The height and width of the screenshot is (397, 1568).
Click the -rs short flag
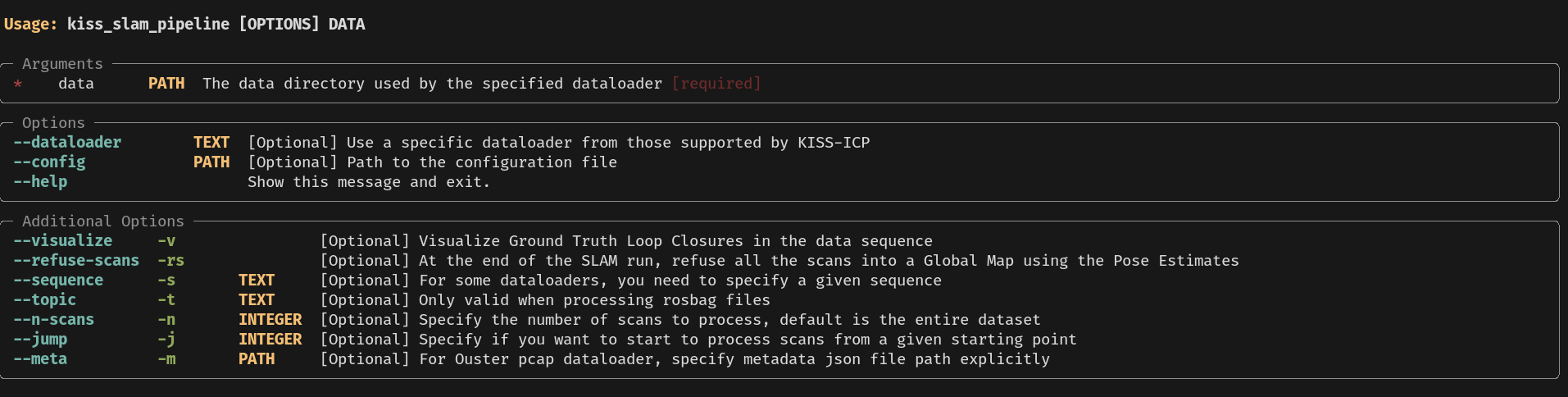(170, 261)
